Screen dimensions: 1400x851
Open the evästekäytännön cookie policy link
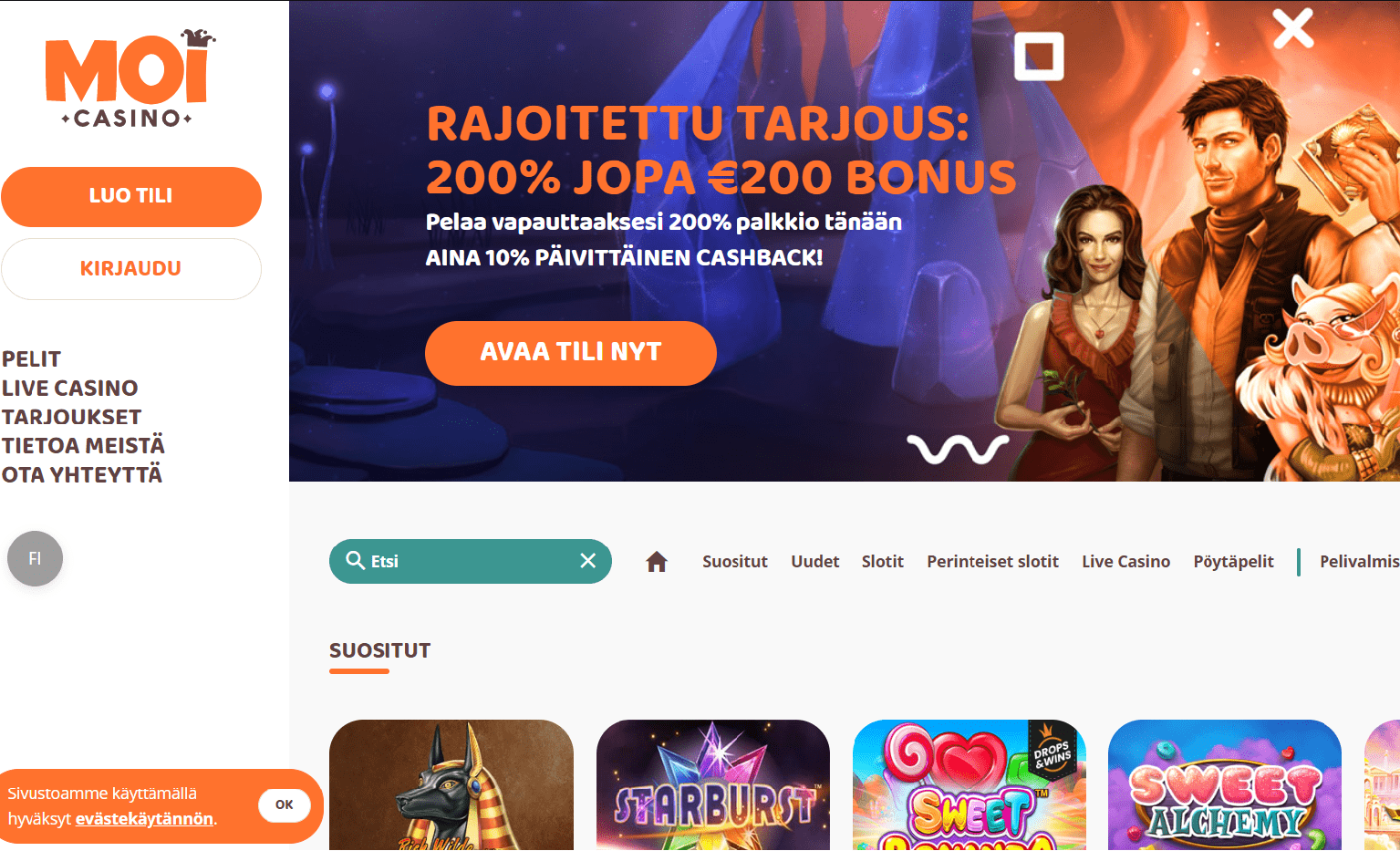click(144, 819)
